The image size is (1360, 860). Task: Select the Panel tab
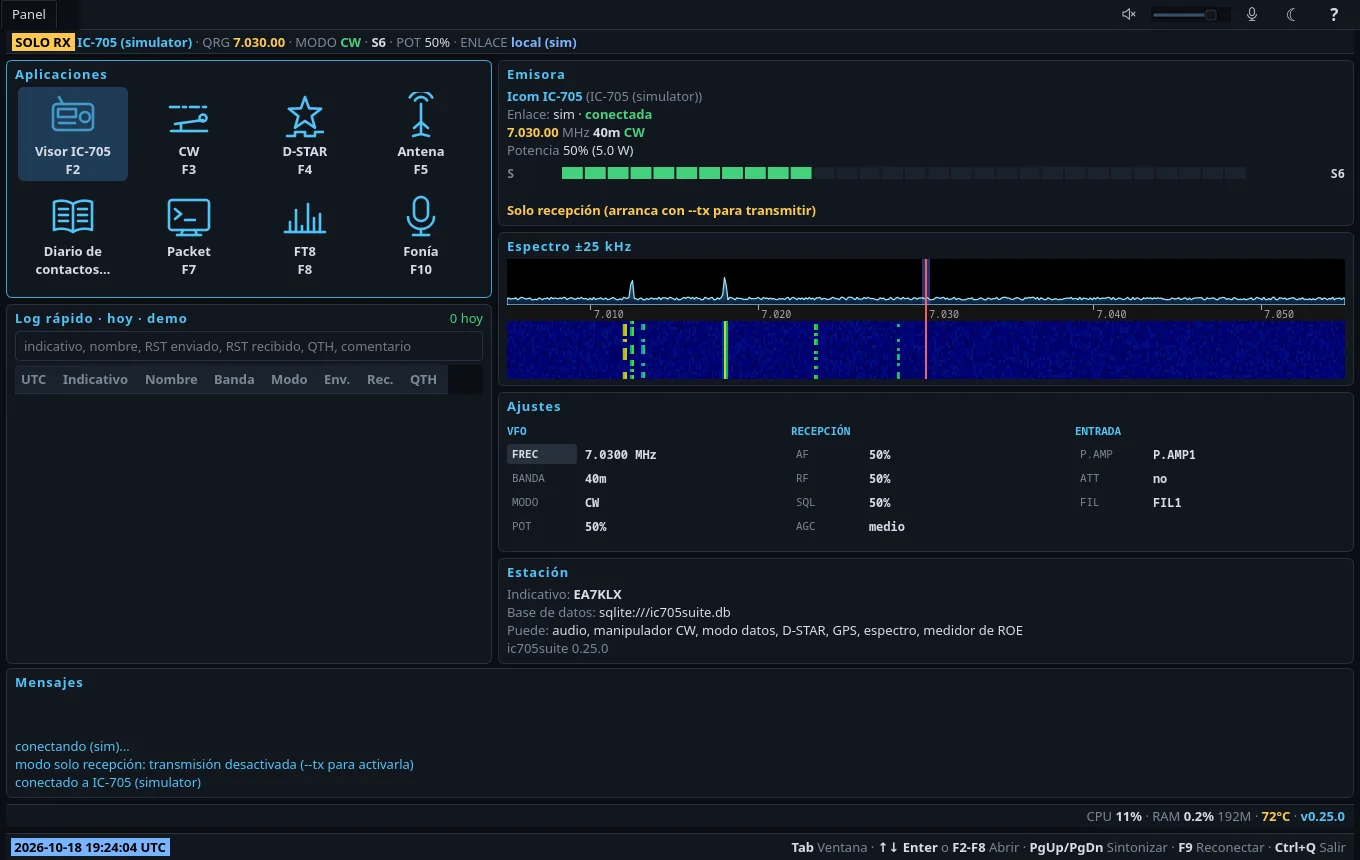(x=29, y=15)
